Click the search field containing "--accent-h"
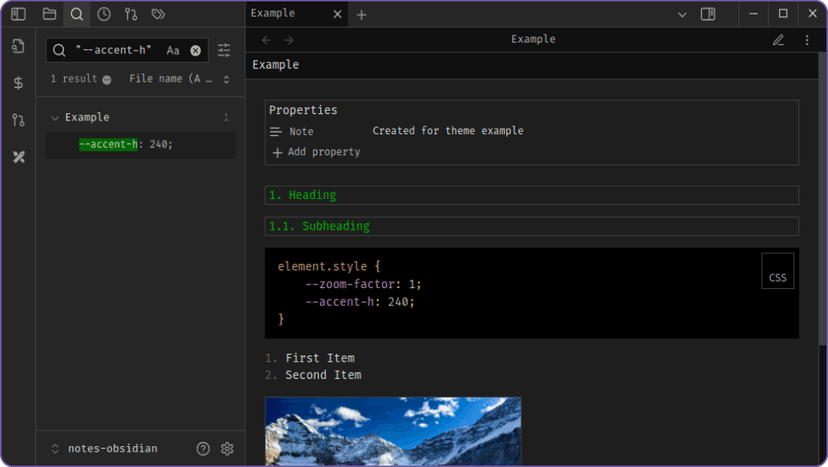828x467 pixels. (x=127, y=50)
